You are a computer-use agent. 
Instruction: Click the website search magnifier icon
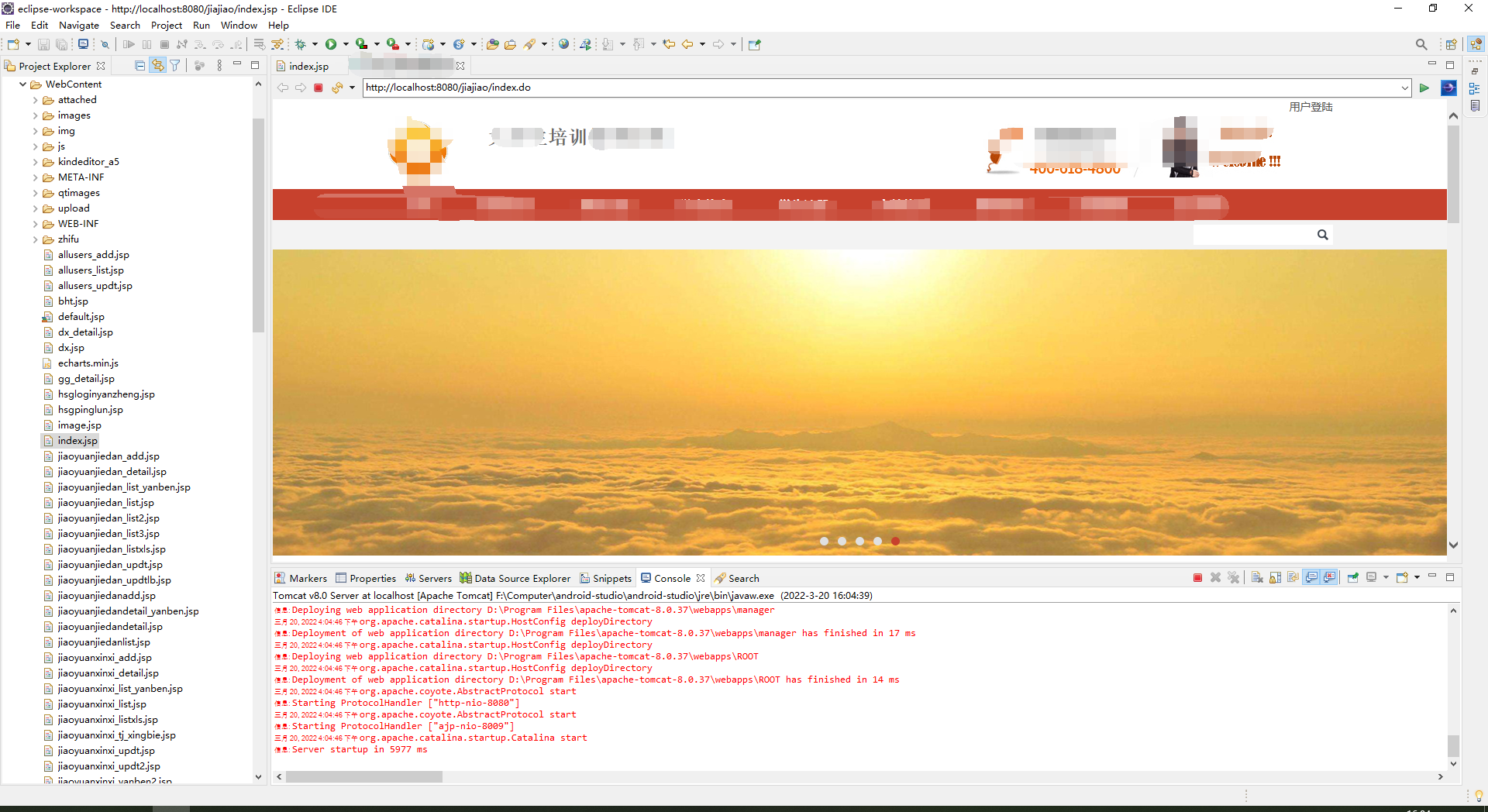point(1323,235)
